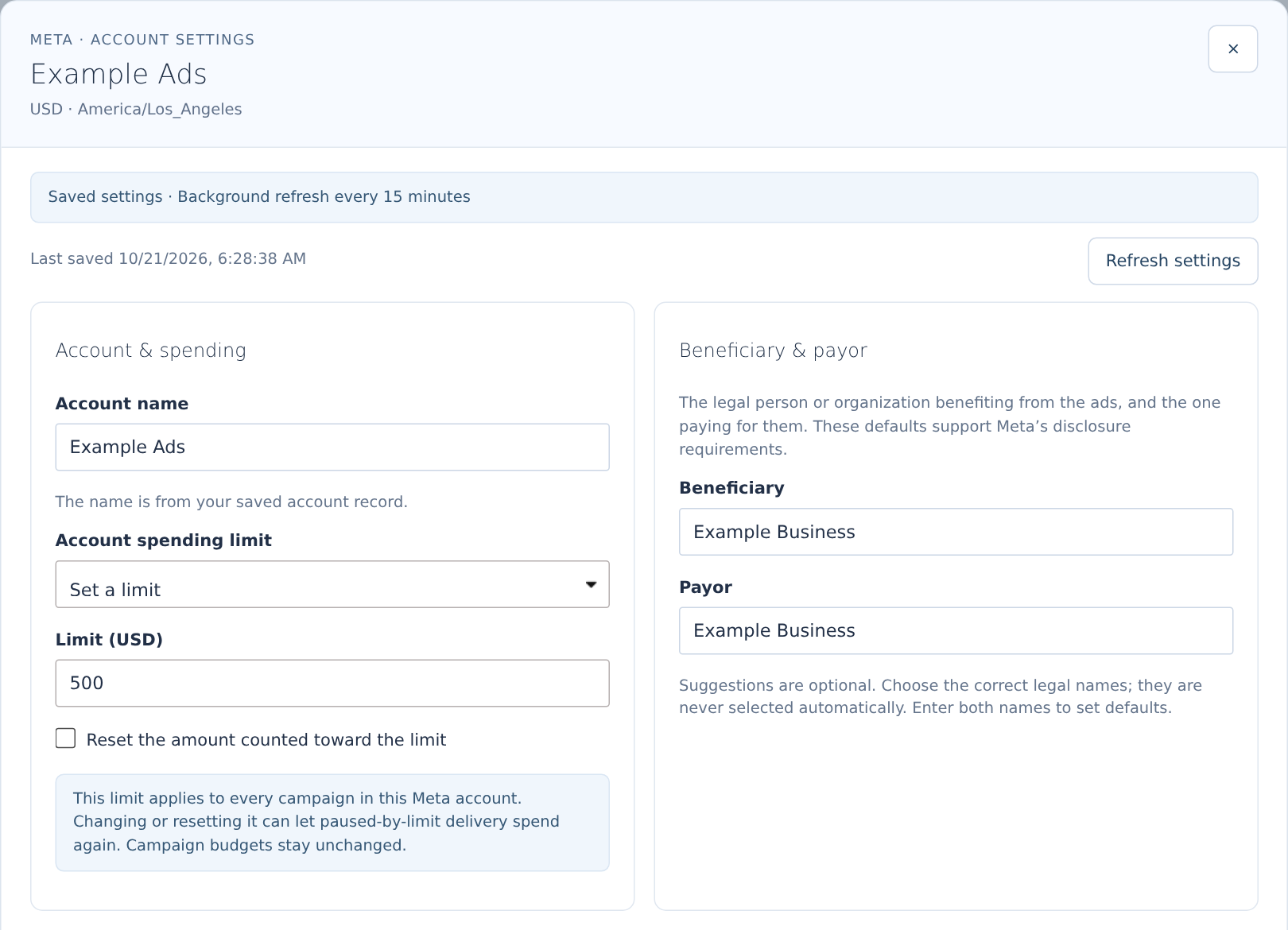This screenshot has height=930, width=1288.
Task: Click the Example Ads dialog title
Action: (118, 74)
